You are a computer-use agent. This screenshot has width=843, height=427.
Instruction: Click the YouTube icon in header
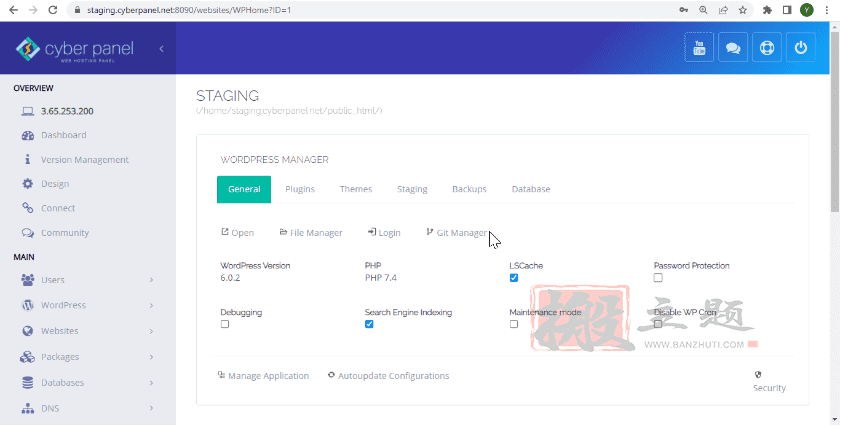[x=698, y=47]
